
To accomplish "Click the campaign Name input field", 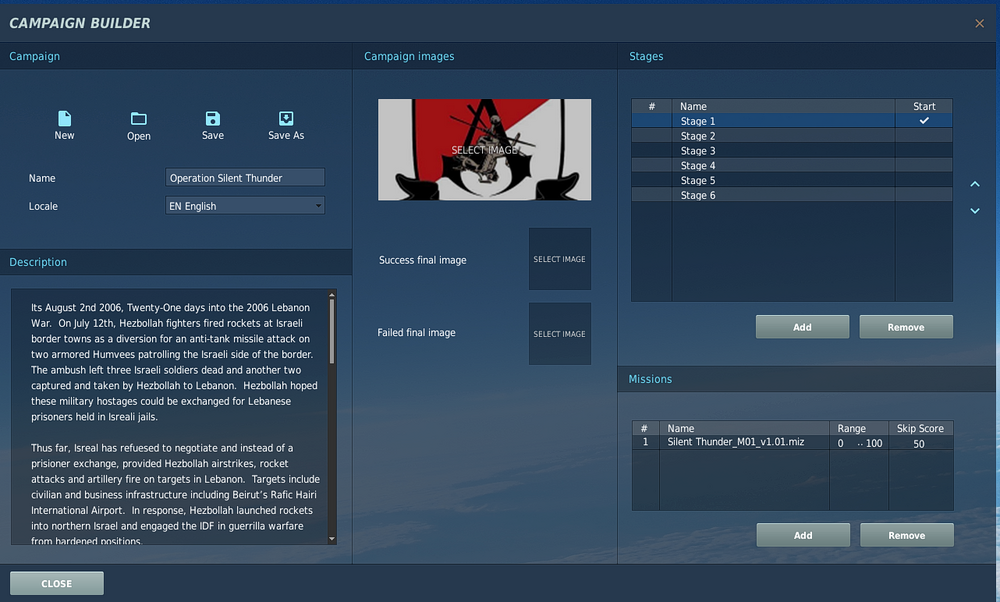I will pyautogui.click(x=245, y=177).
